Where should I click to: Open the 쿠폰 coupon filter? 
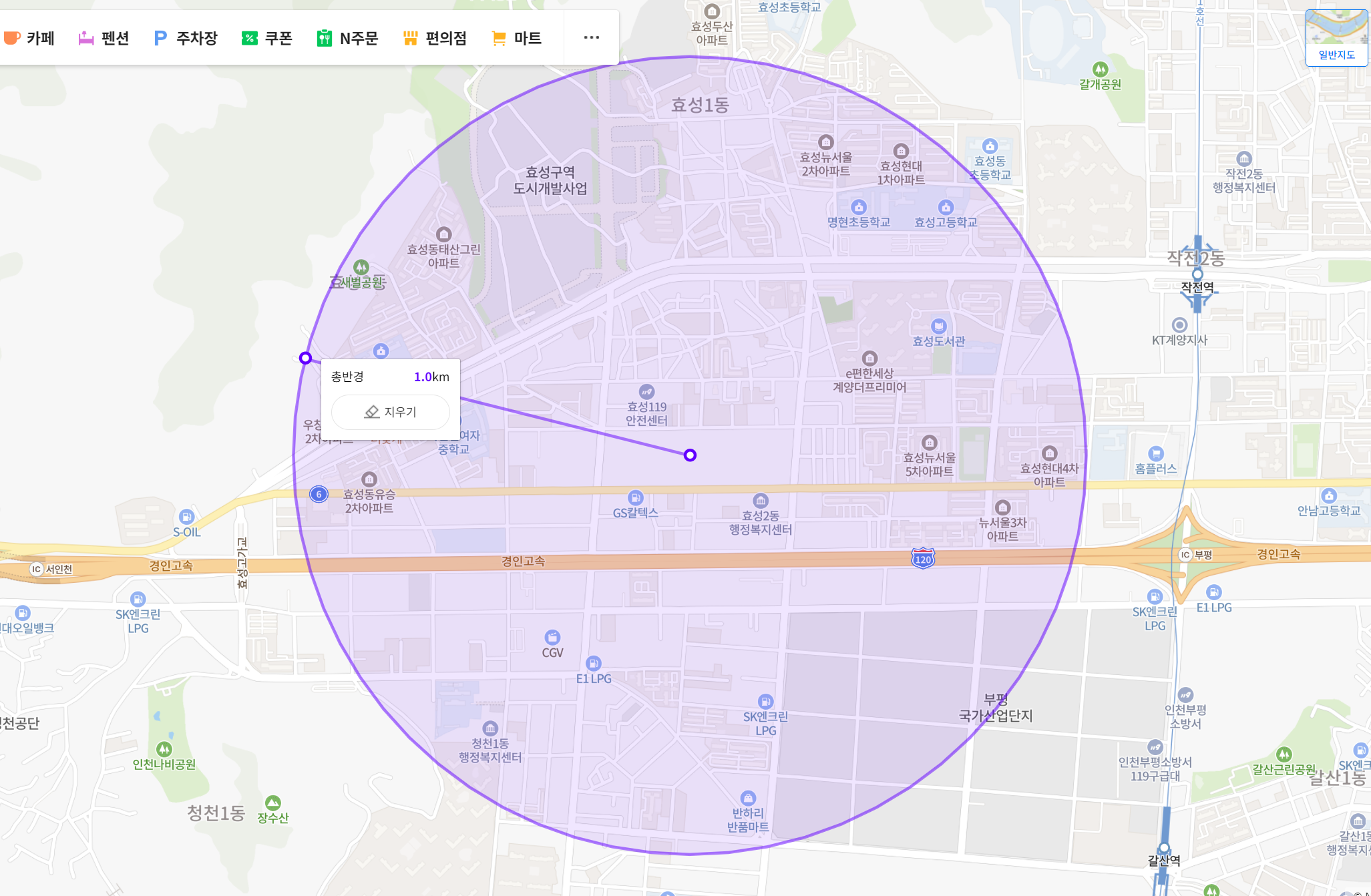tap(267, 38)
